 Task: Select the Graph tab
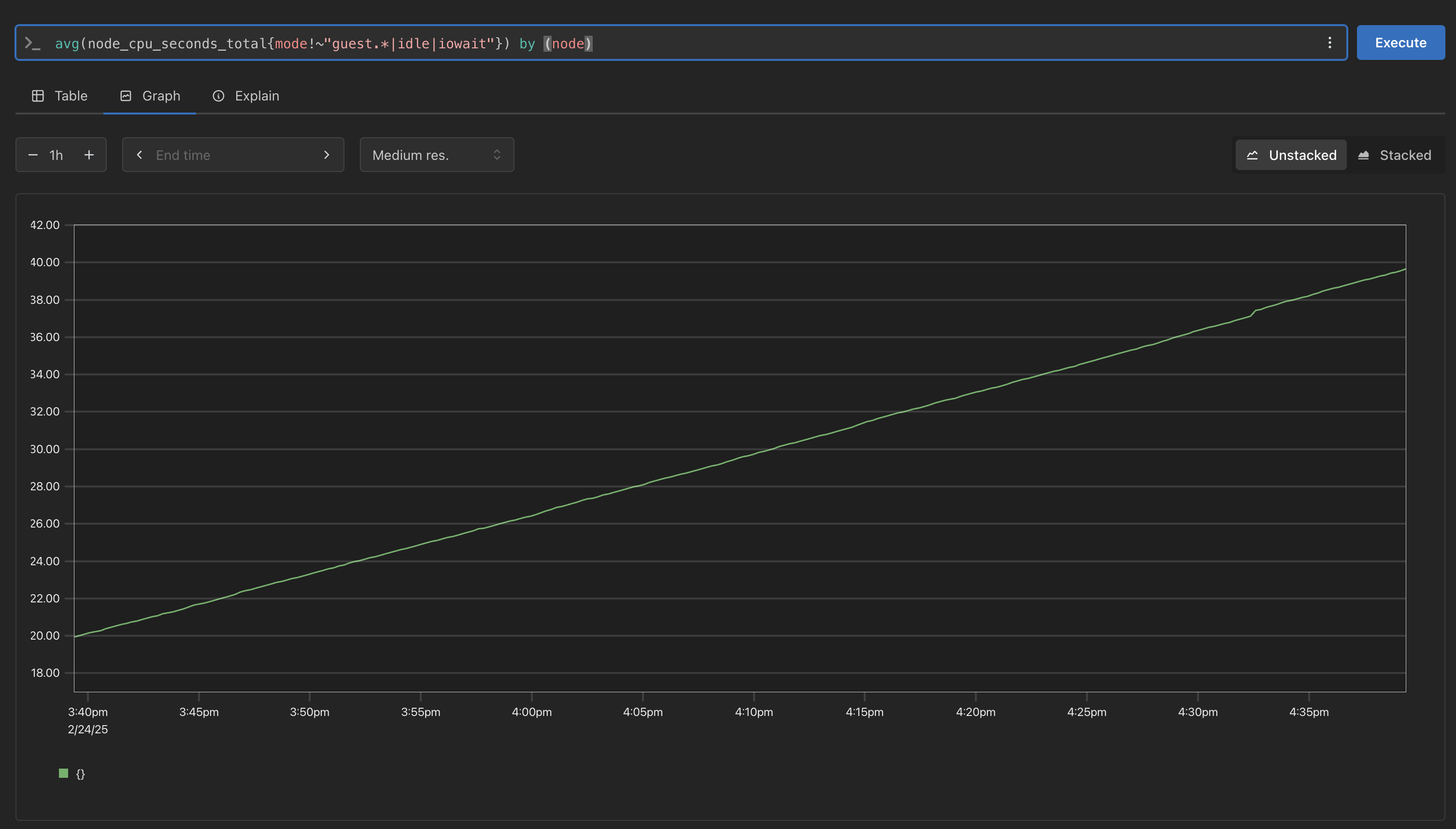pyautogui.click(x=150, y=96)
